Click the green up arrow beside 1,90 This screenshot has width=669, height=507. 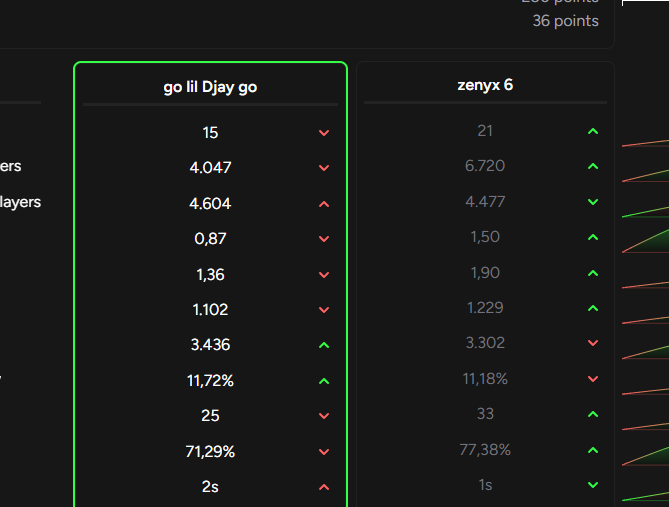pyautogui.click(x=593, y=273)
